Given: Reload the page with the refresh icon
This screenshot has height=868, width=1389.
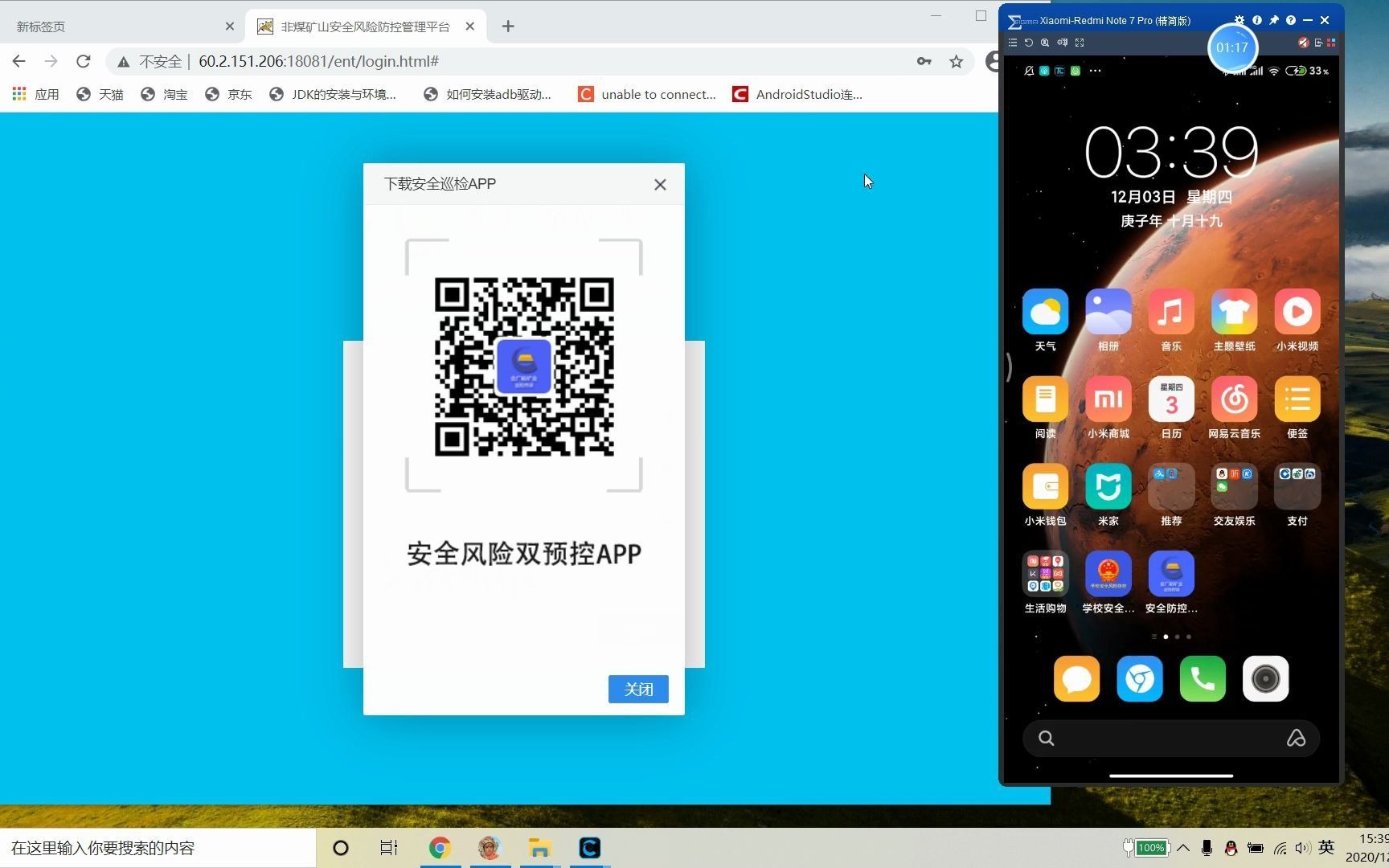Looking at the screenshot, I should pos(84,61).
